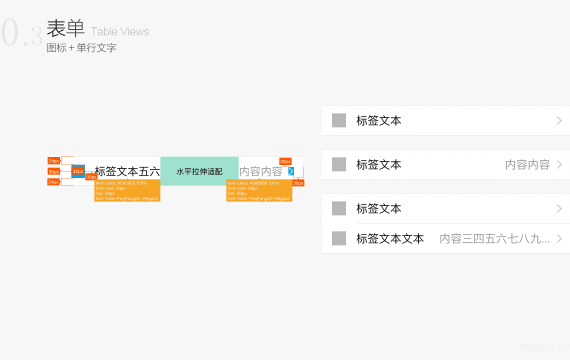Select the teal 水平拉伸适配 block
Viewport: 570px width, 360px height.
point(199,171)
